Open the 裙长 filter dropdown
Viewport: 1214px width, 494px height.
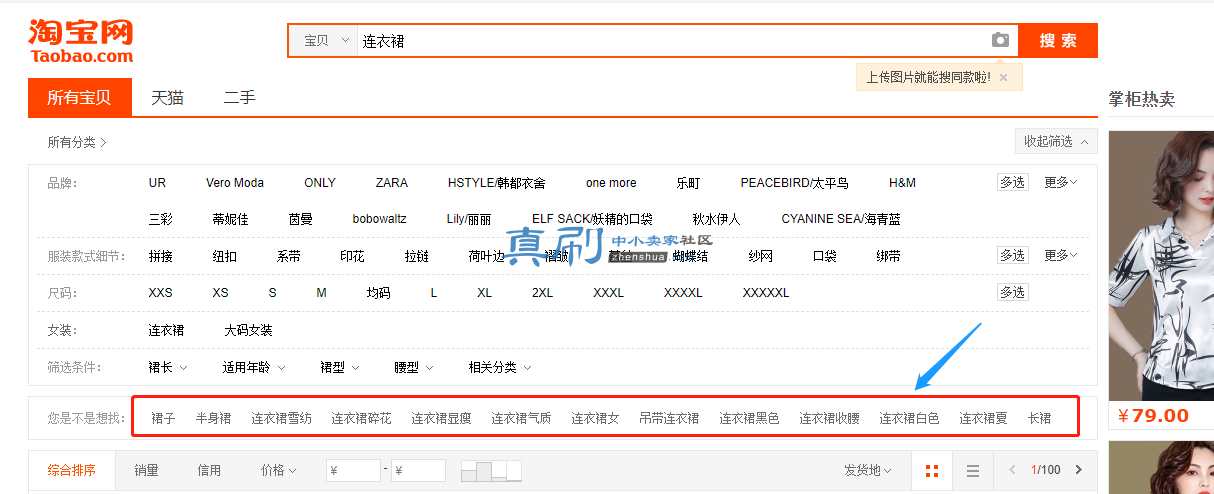[x=168, y=367]
